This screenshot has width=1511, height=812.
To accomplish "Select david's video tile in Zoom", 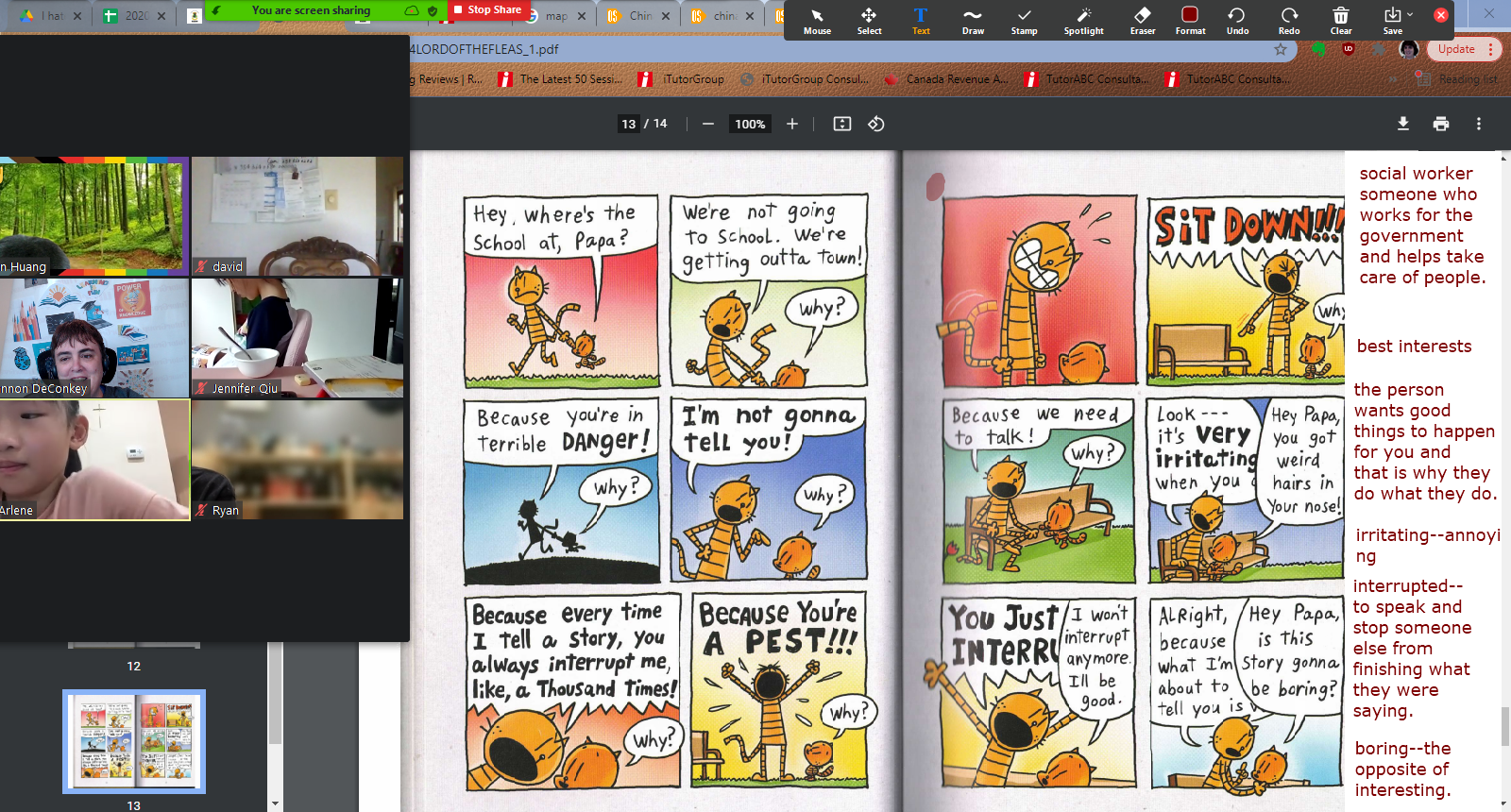I will click(x=297, y=216).
